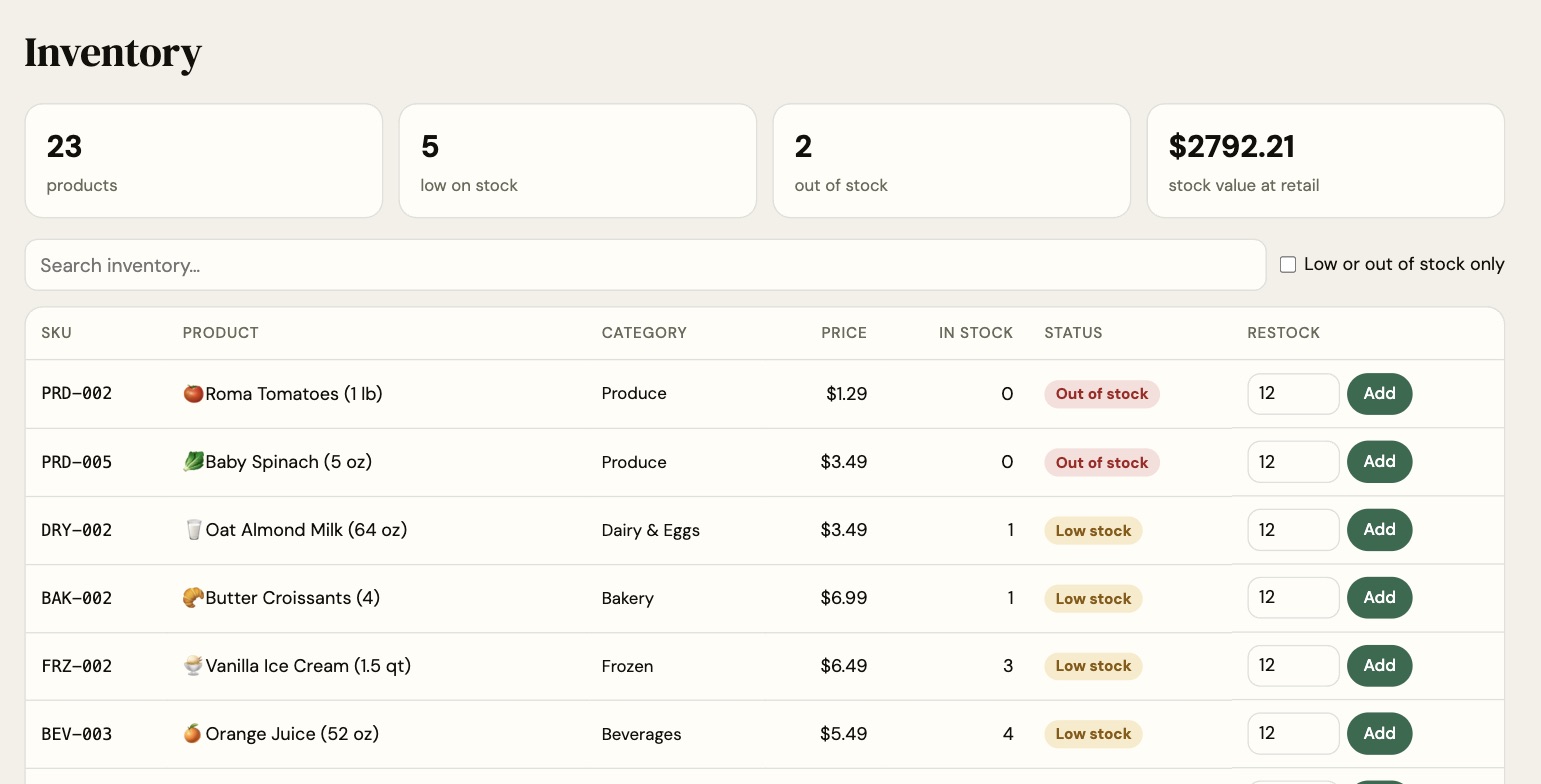Click the milk glass icon beside Oat Almond Milk
This screenshot has width=1541, height=784.
pyautogui.click(x=193, y=530)
